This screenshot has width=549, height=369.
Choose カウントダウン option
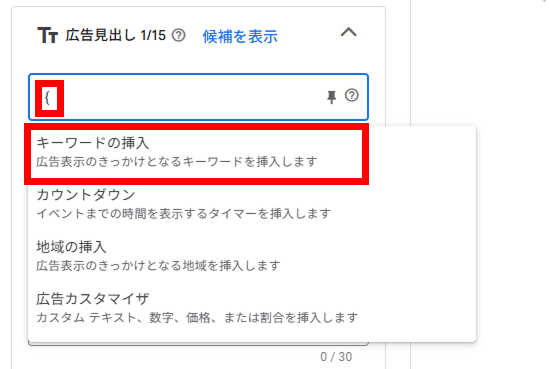click(252, 204)
